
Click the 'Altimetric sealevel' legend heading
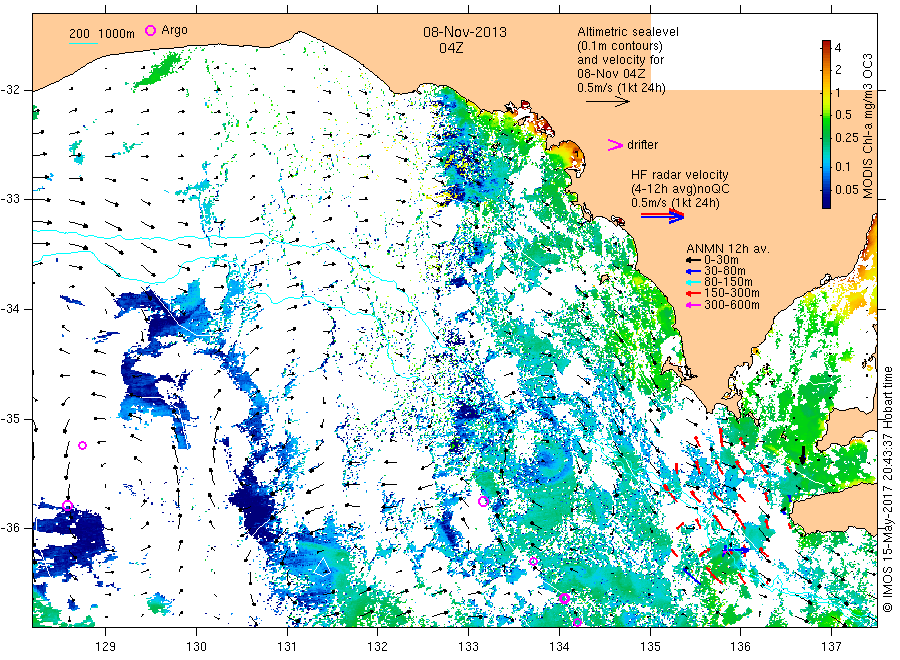coord(628,32)
